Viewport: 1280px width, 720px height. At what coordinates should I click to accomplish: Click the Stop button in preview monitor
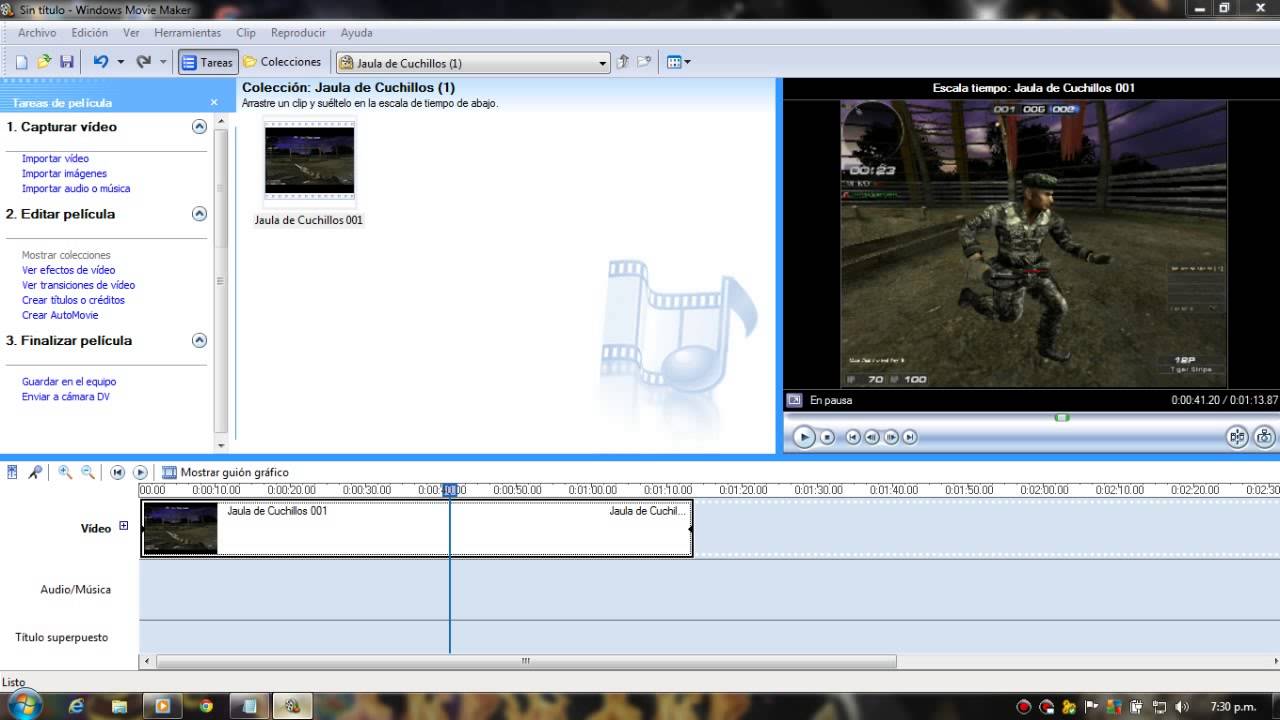click(x=827, y=437)
